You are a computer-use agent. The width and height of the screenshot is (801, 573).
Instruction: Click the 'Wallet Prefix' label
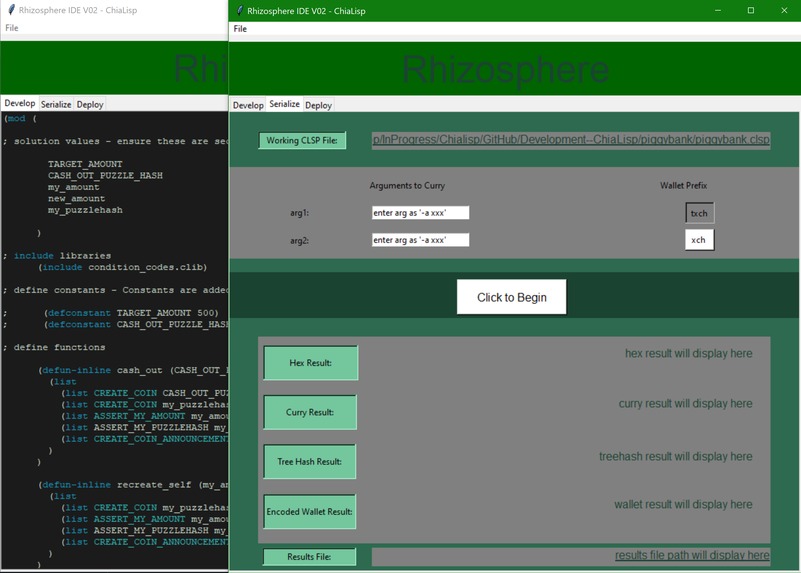click(x=683, y=185)
